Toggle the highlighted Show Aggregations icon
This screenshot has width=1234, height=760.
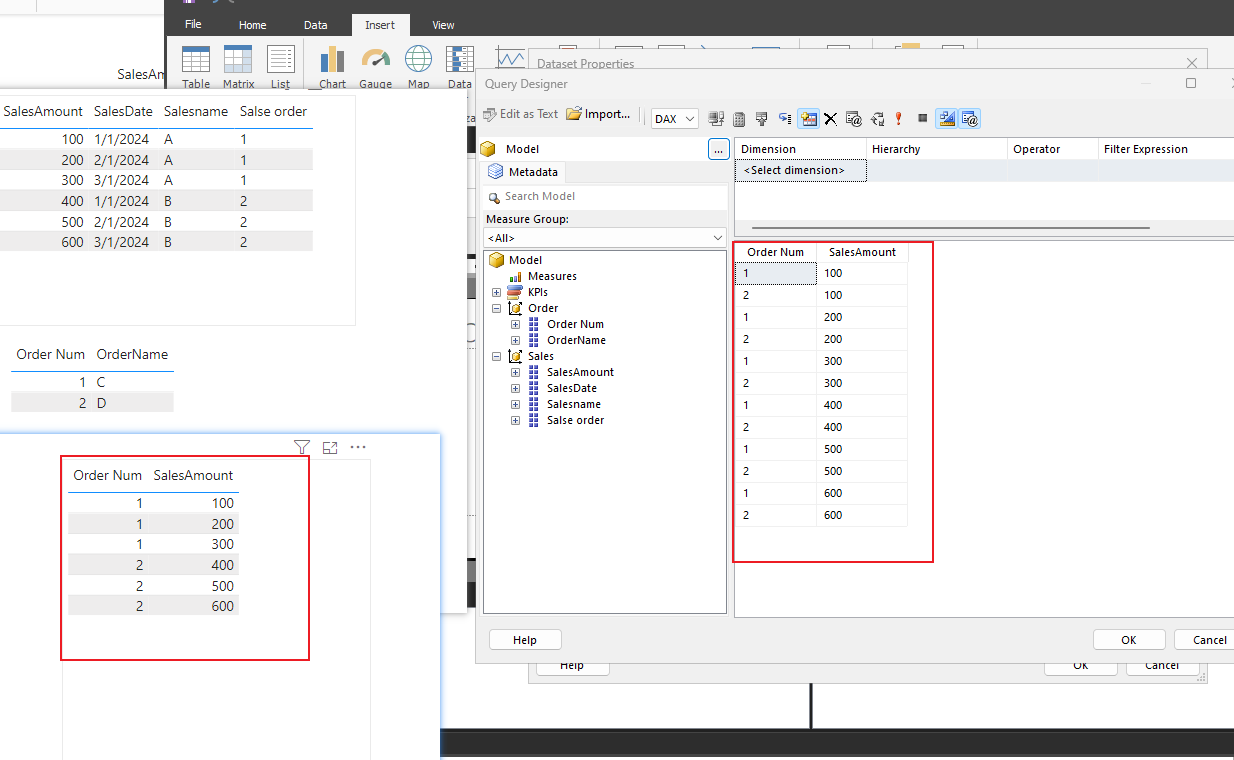(808, 118)
